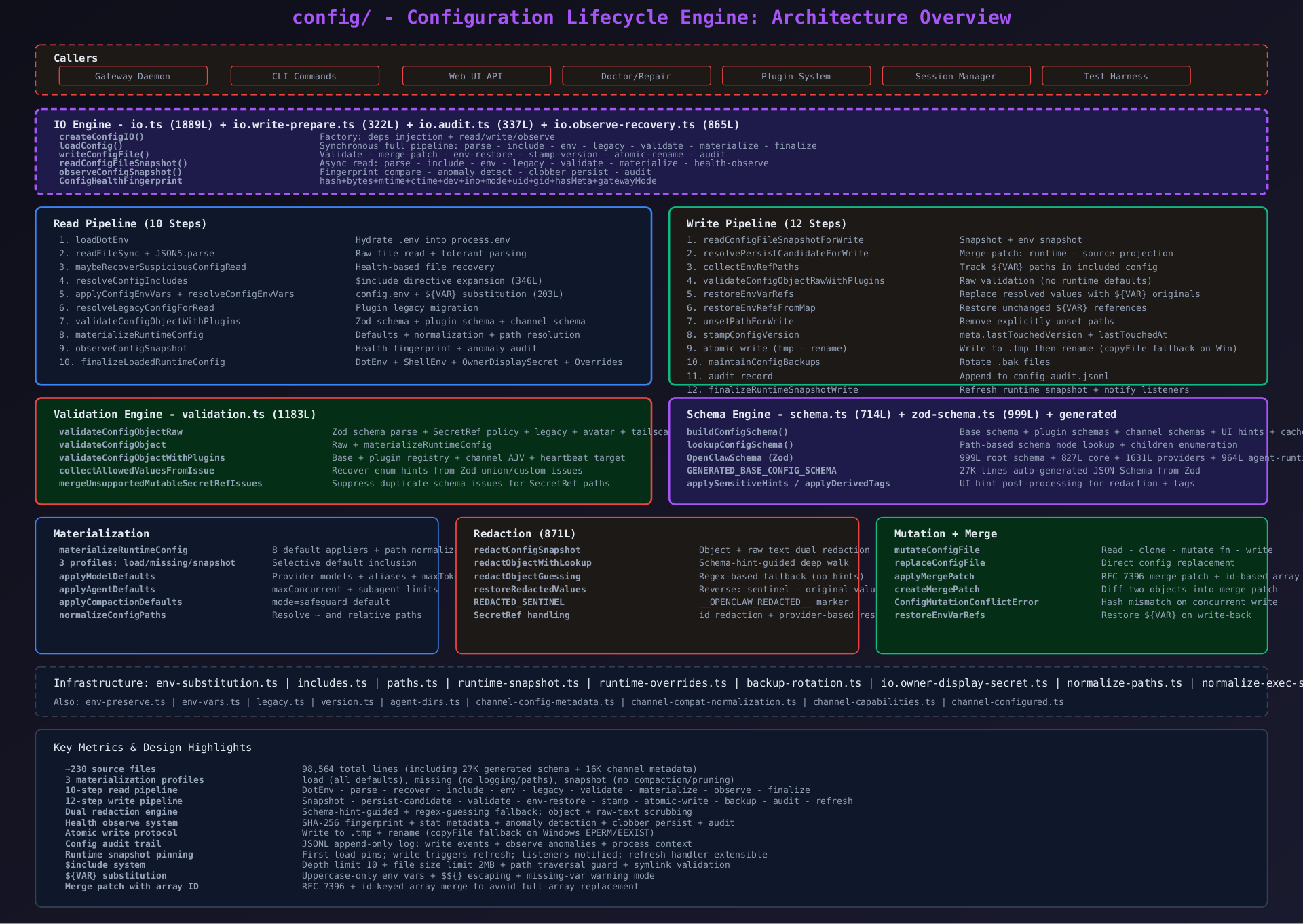
Task: Click stampConfigVersion step
Action: (x=742, y=335)
